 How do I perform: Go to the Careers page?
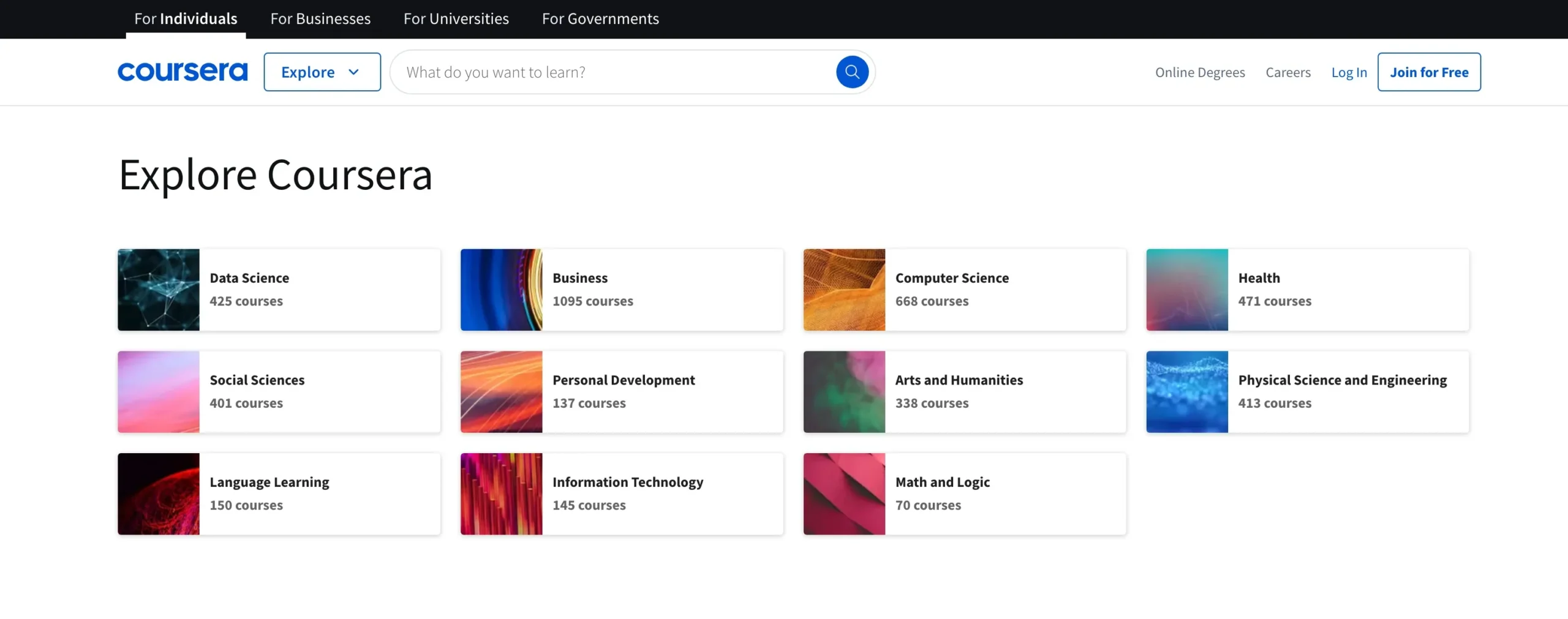pyautogui.click(x=1287, y=72)
